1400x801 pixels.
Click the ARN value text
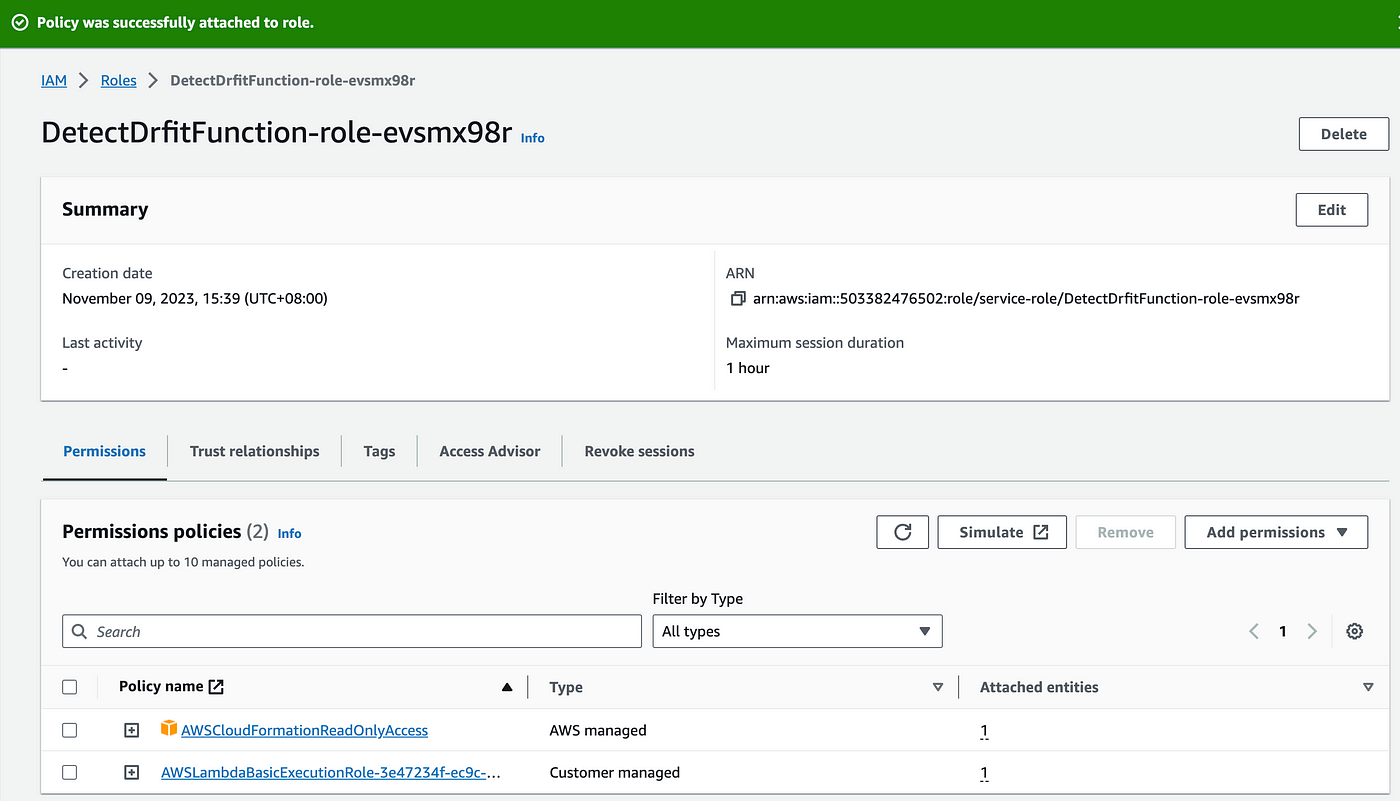[x=1026, y=298]
